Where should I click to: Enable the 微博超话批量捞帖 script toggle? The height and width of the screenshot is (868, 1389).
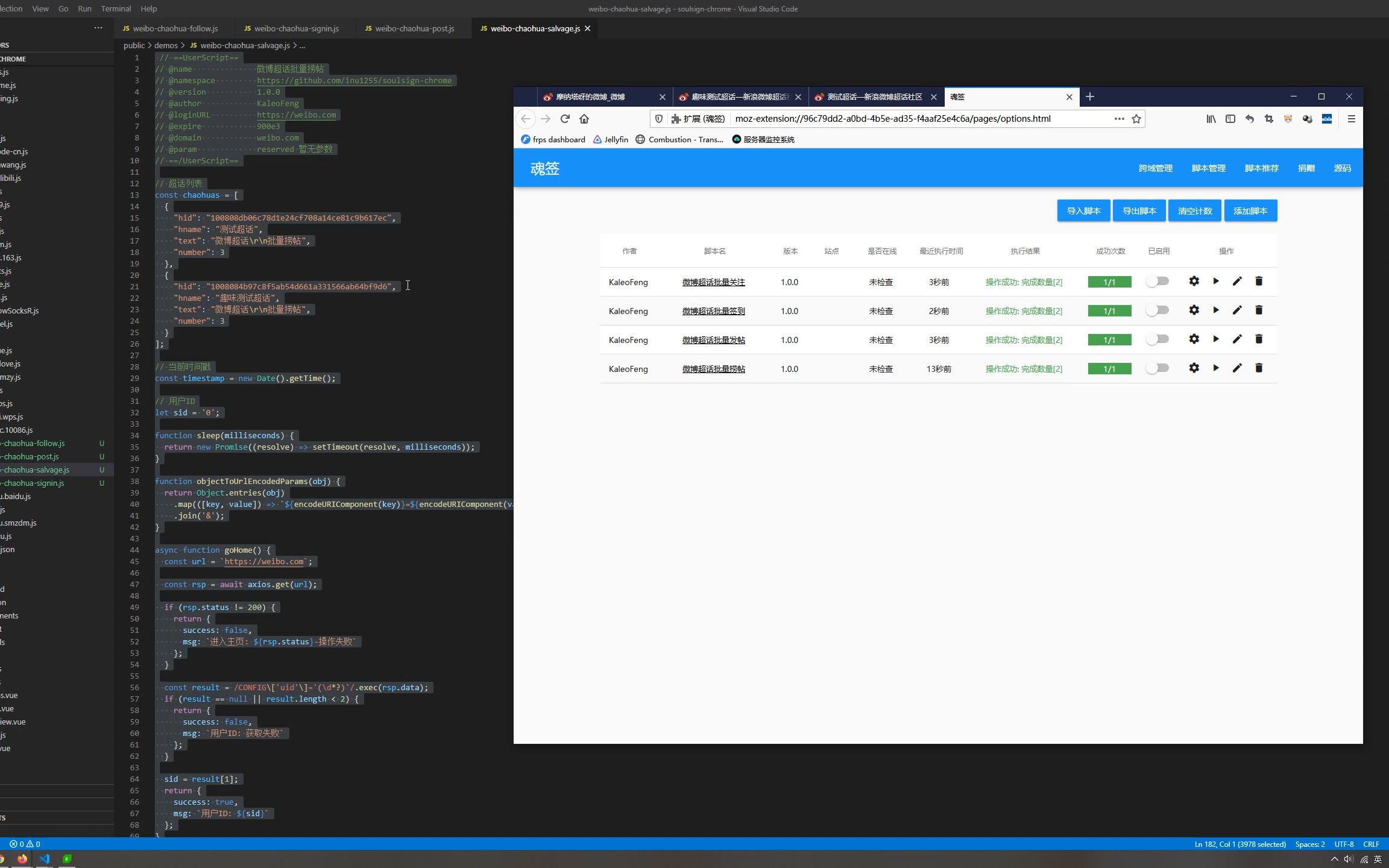1157,368
